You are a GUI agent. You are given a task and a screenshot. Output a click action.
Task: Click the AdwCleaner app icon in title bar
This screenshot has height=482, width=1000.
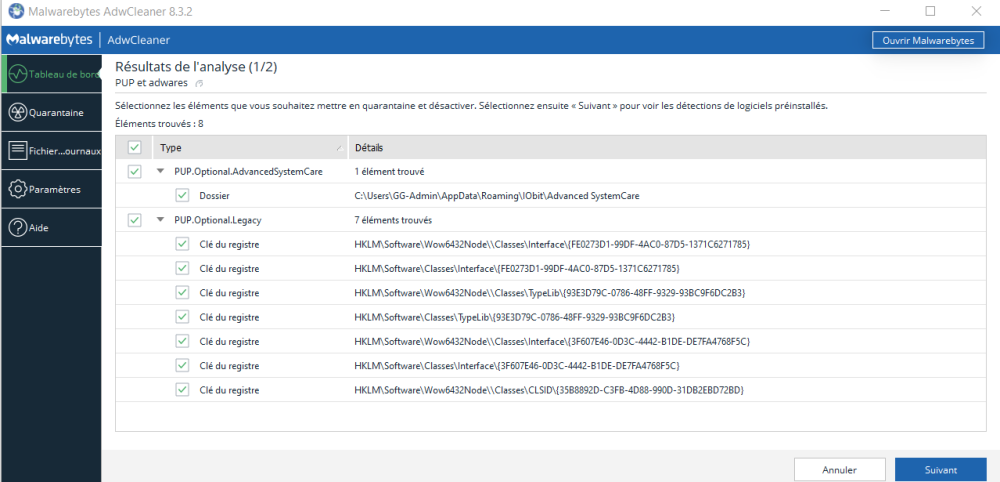pos(16,11)
